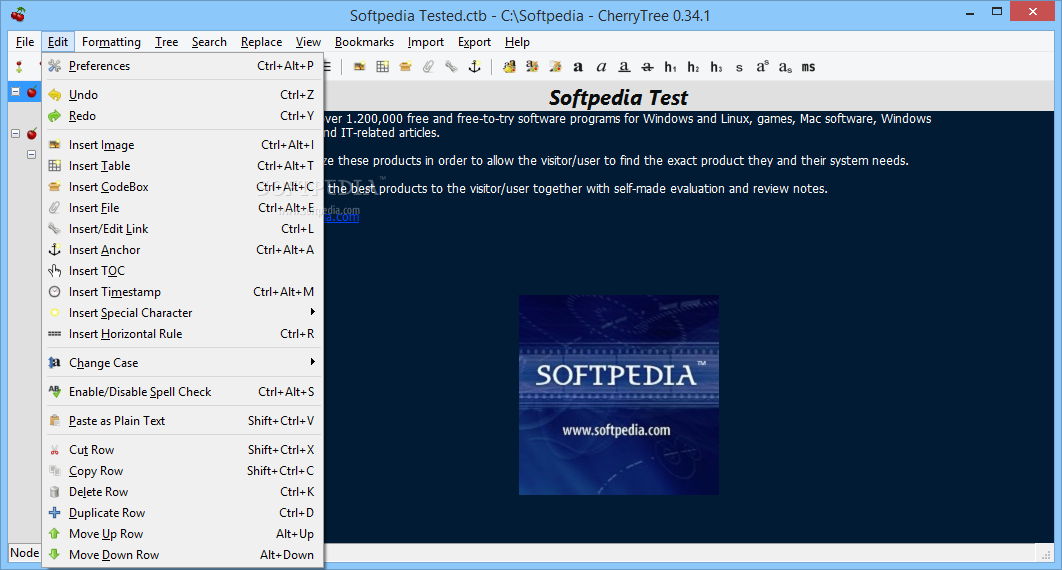This screenshot has height=570, width=1062.
Task: Click the first cherry node icon in the tree
Action: [32, 91]
